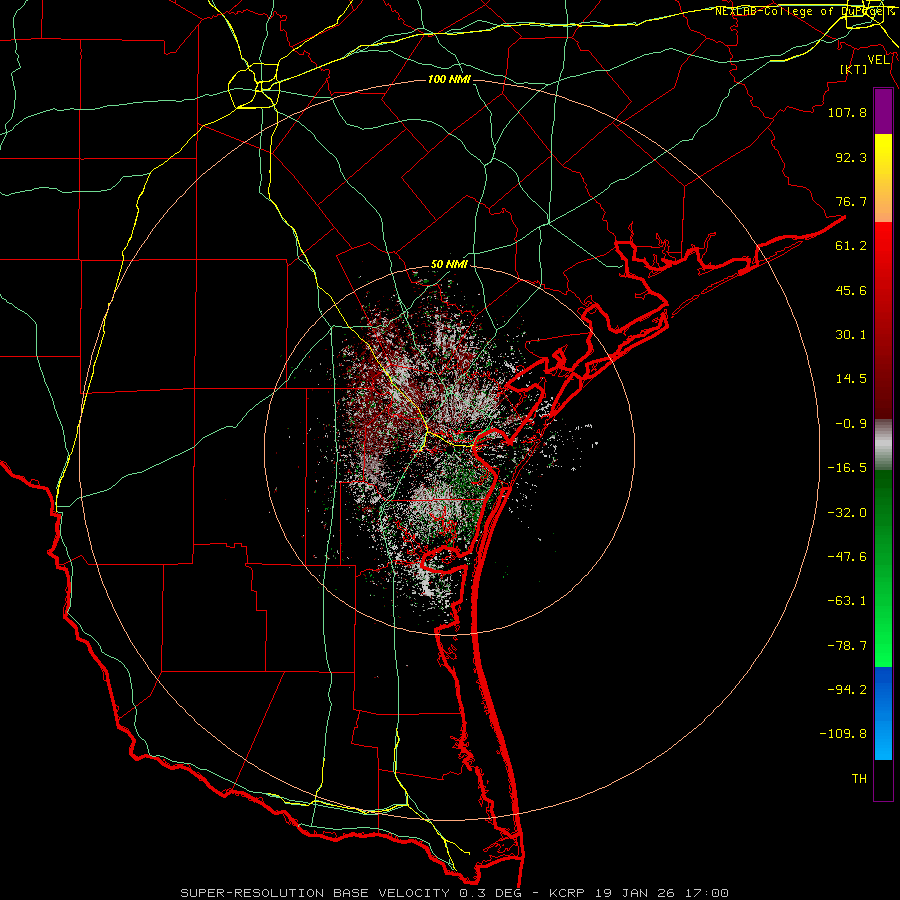Screen dimensions: 900x900
Task: Click the -109.8 velocity scale value
Action: (843, 734)
